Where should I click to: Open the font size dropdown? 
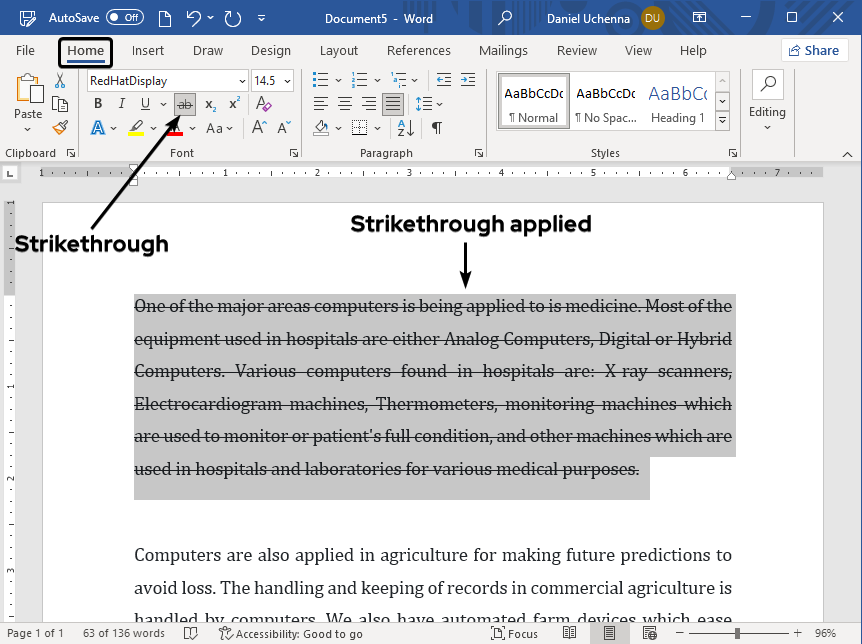click(x=288, y=81)
